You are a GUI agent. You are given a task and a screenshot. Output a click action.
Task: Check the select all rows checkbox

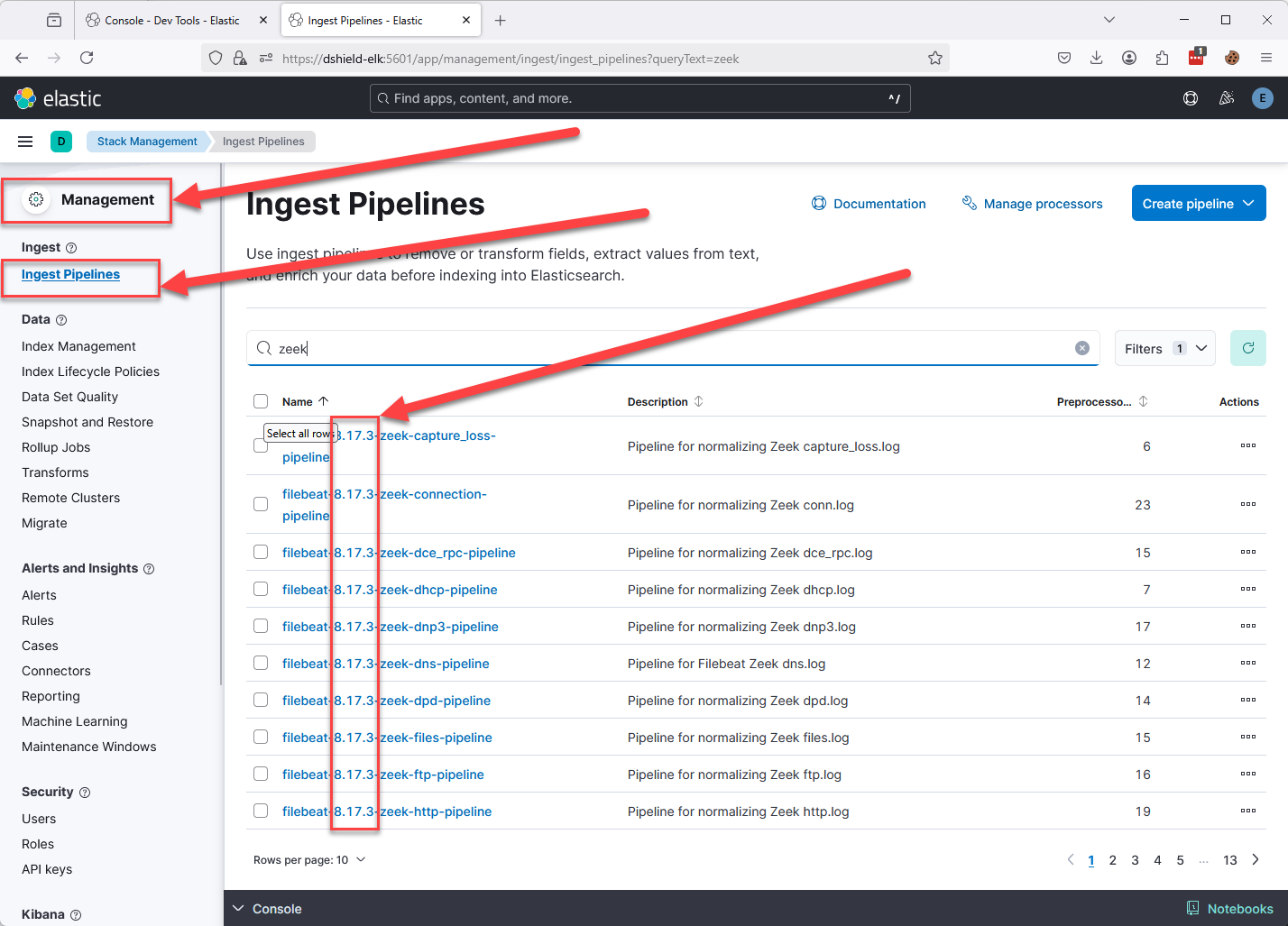pyautogui.click(x=261, y=401)
